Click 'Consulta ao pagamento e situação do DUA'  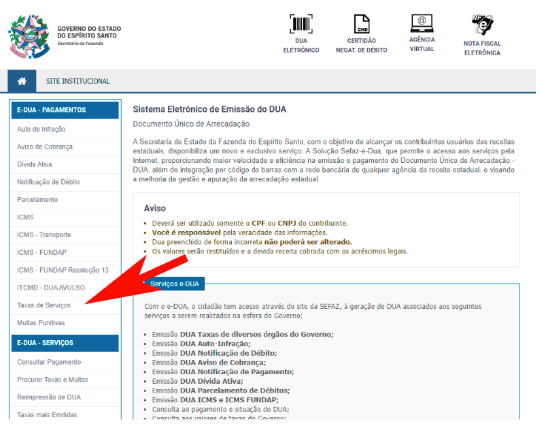[x=221, y=409]
